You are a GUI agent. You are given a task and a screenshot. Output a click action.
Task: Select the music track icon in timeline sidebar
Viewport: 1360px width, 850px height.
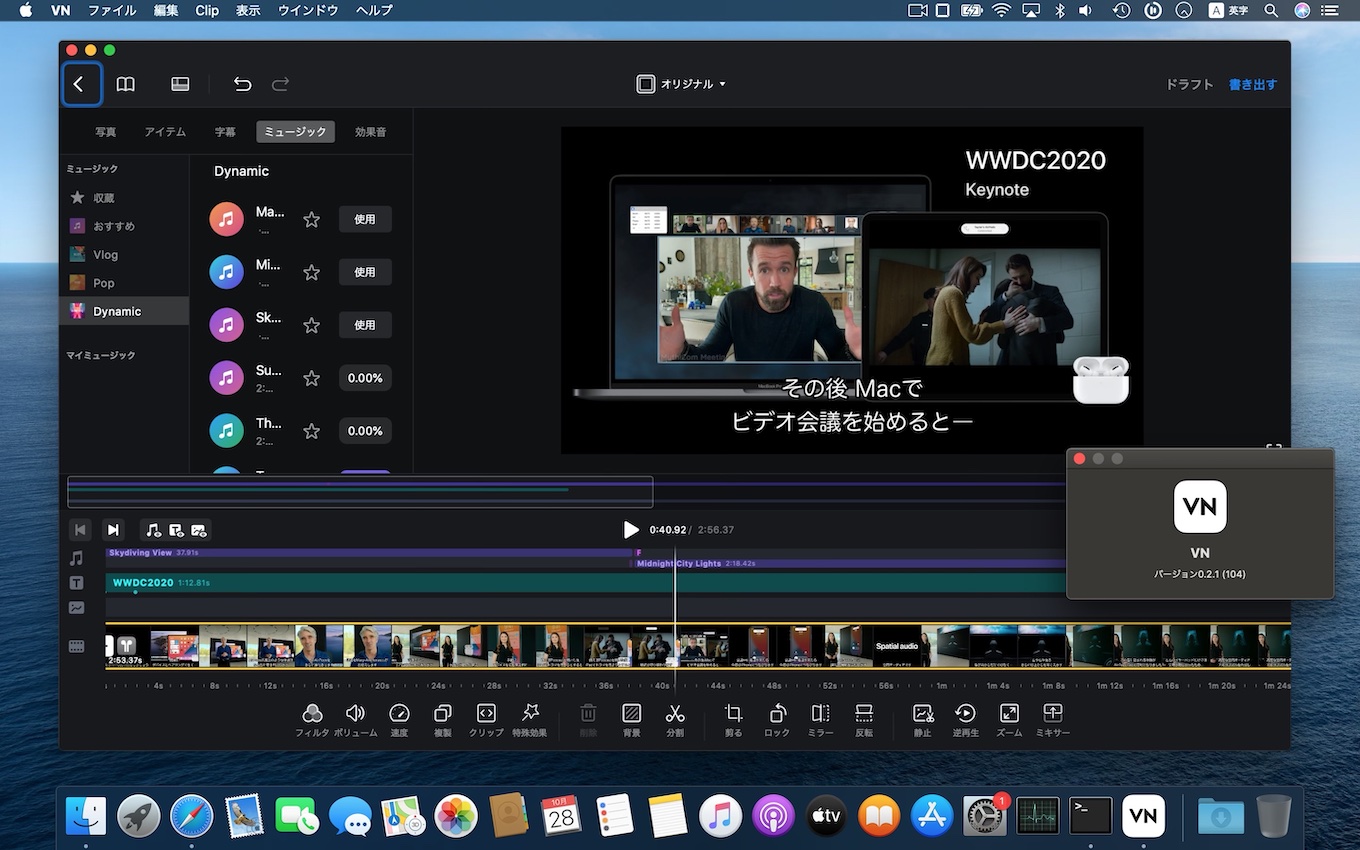(76, 558)
